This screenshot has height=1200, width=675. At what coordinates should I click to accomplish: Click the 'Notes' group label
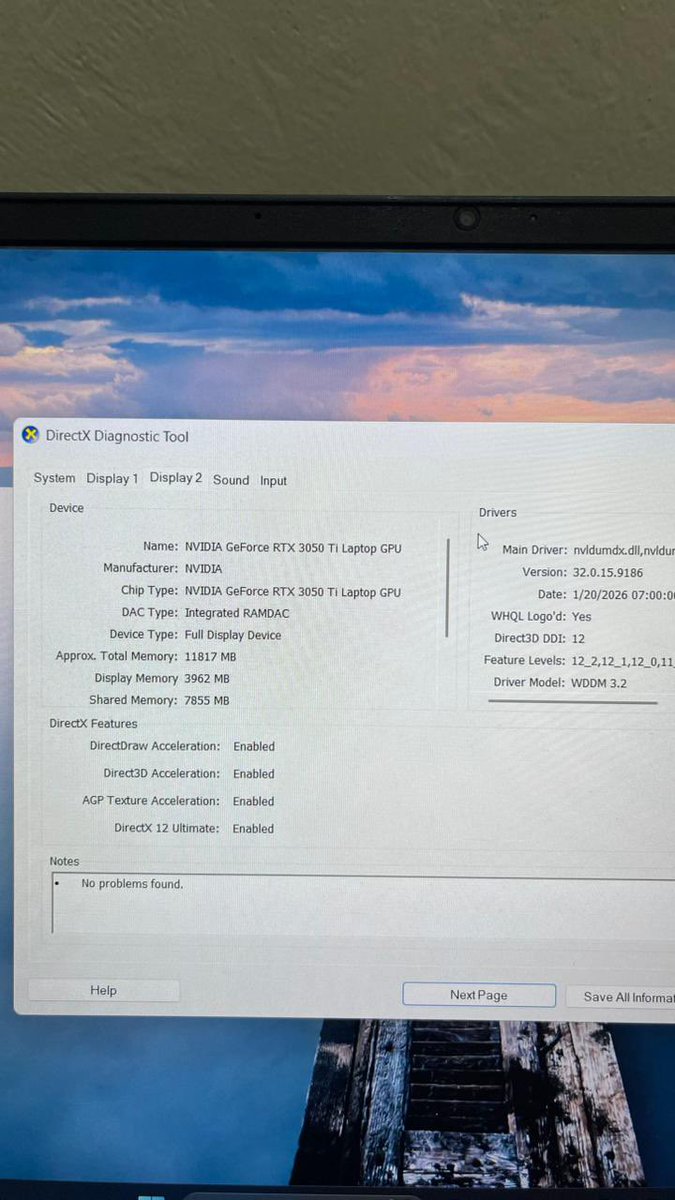click(x=64, y=861)
